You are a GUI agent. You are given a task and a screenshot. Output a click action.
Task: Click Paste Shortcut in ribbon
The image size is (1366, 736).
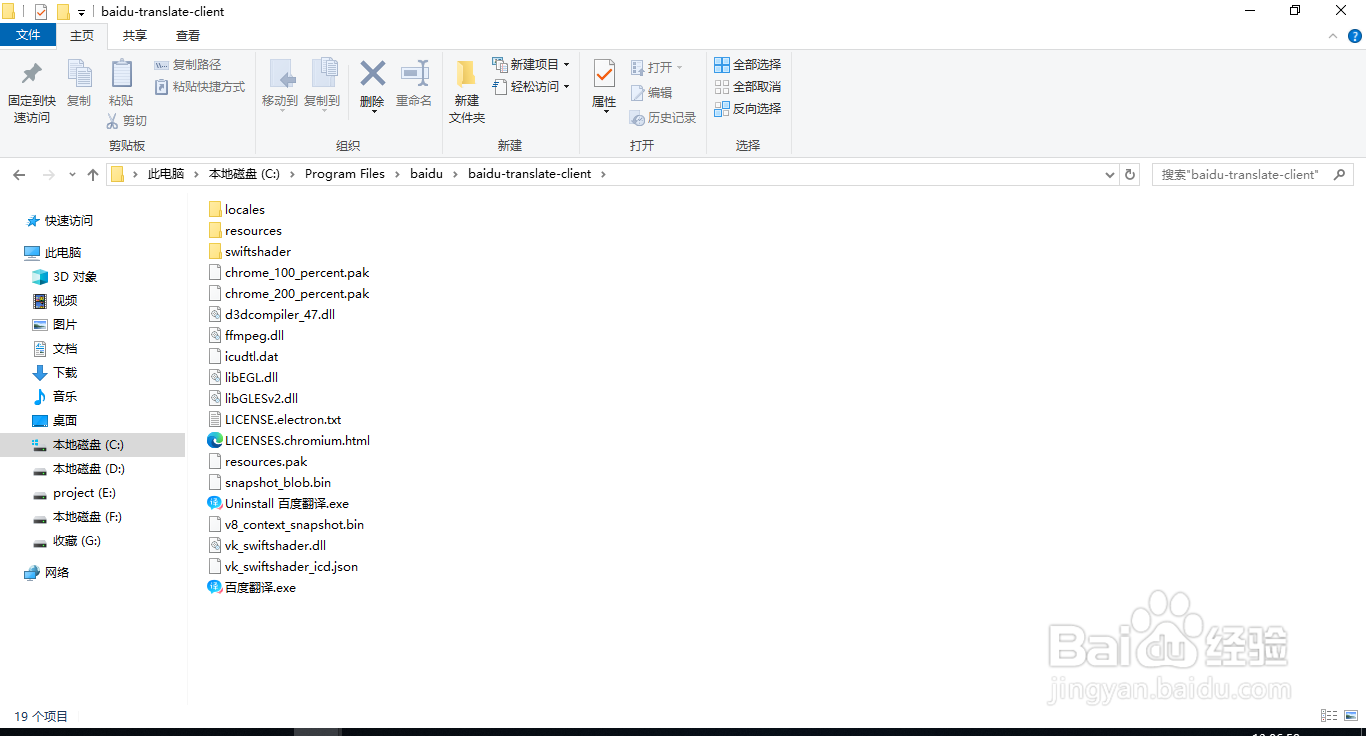[200, 87]
